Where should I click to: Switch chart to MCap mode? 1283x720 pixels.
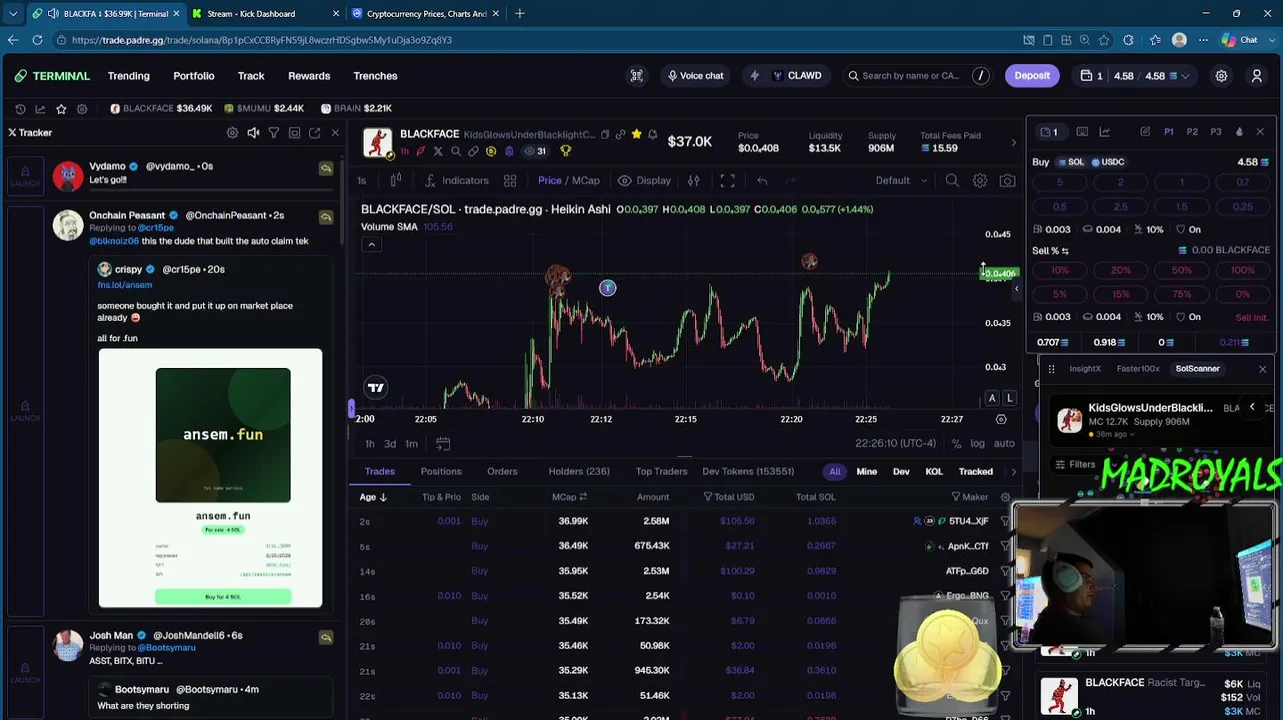(x=586, y=181)
